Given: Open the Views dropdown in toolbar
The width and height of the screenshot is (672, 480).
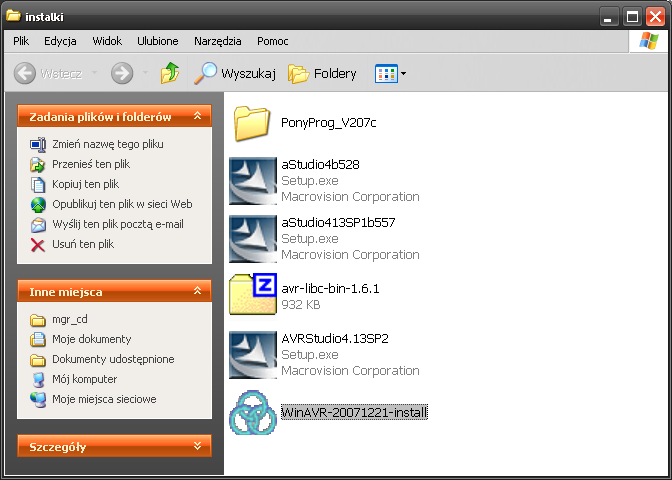Looking at the screenshot, I should coord(390,73).
